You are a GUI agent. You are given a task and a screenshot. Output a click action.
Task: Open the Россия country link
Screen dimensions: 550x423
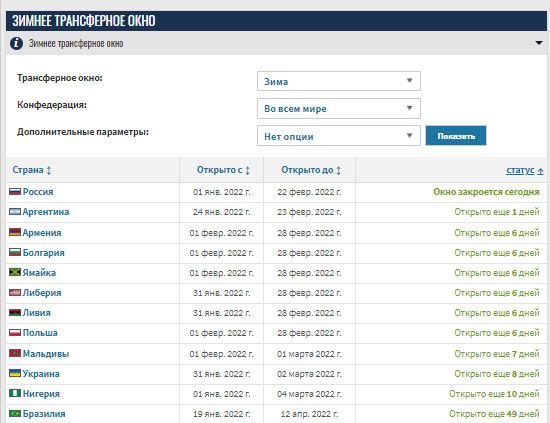pyautogui.click(x=38, y=192)
